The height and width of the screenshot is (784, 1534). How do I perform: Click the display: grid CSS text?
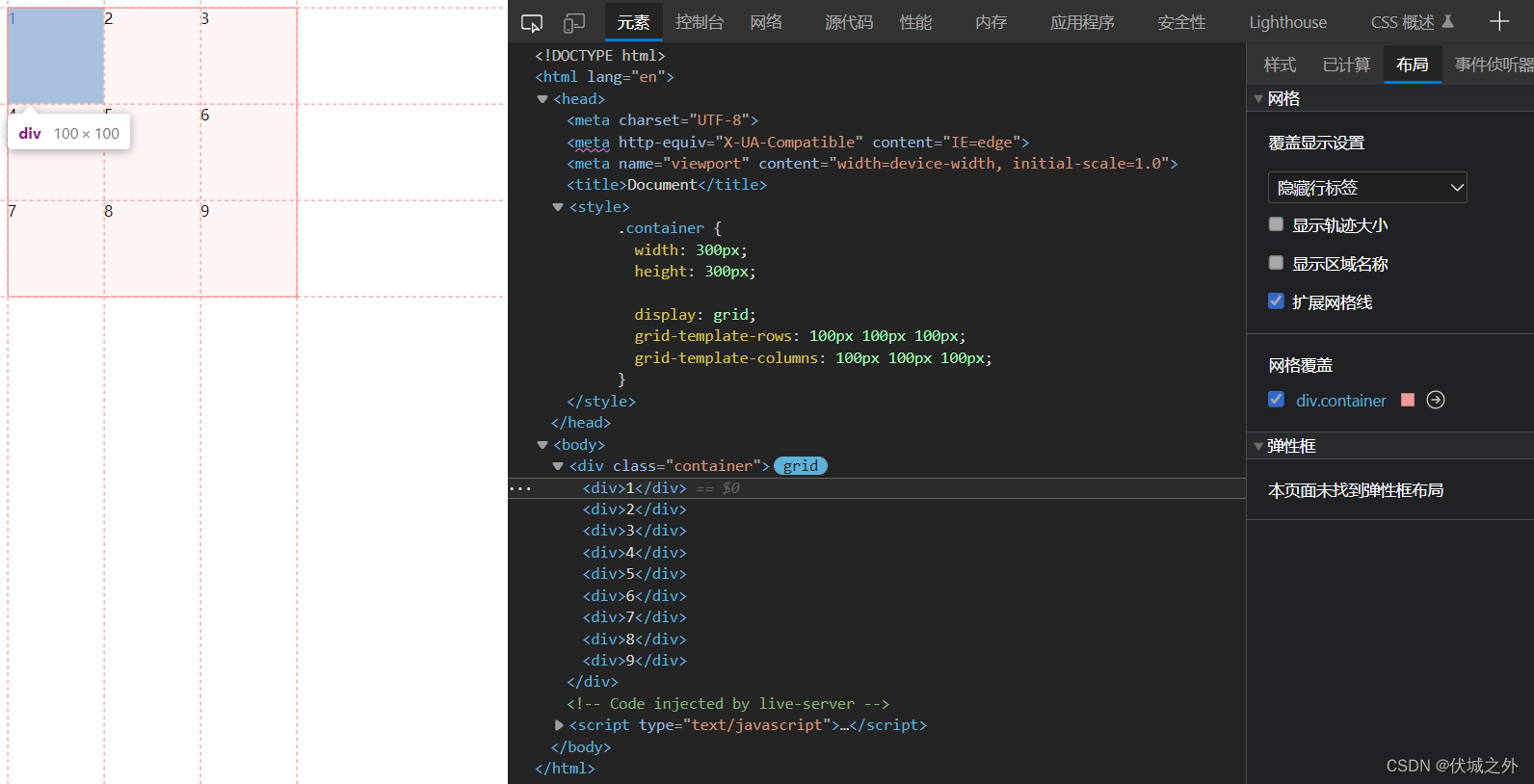click(x=695, y=315)
